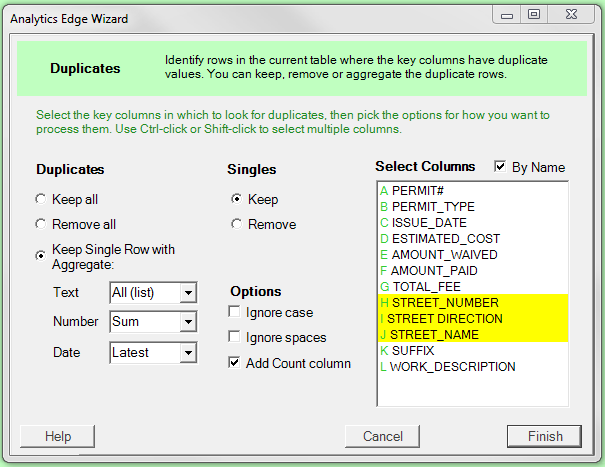605x467 pixels.
Task: Select the 'Keep all' duplicates option
Action: (x=41, y=200)
